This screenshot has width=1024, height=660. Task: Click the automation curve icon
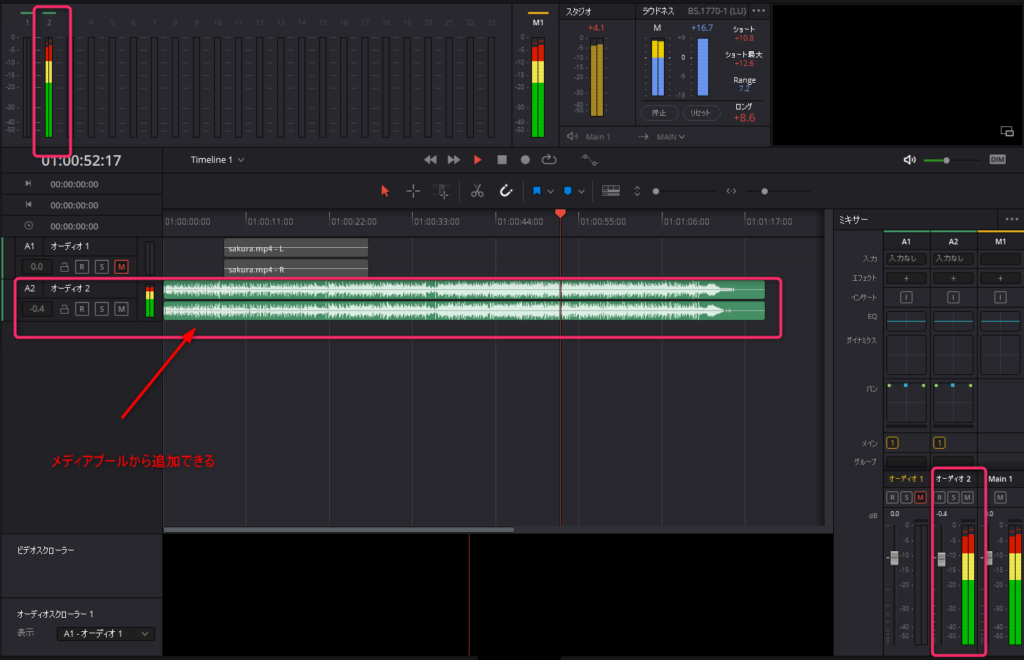coord(590,161)
